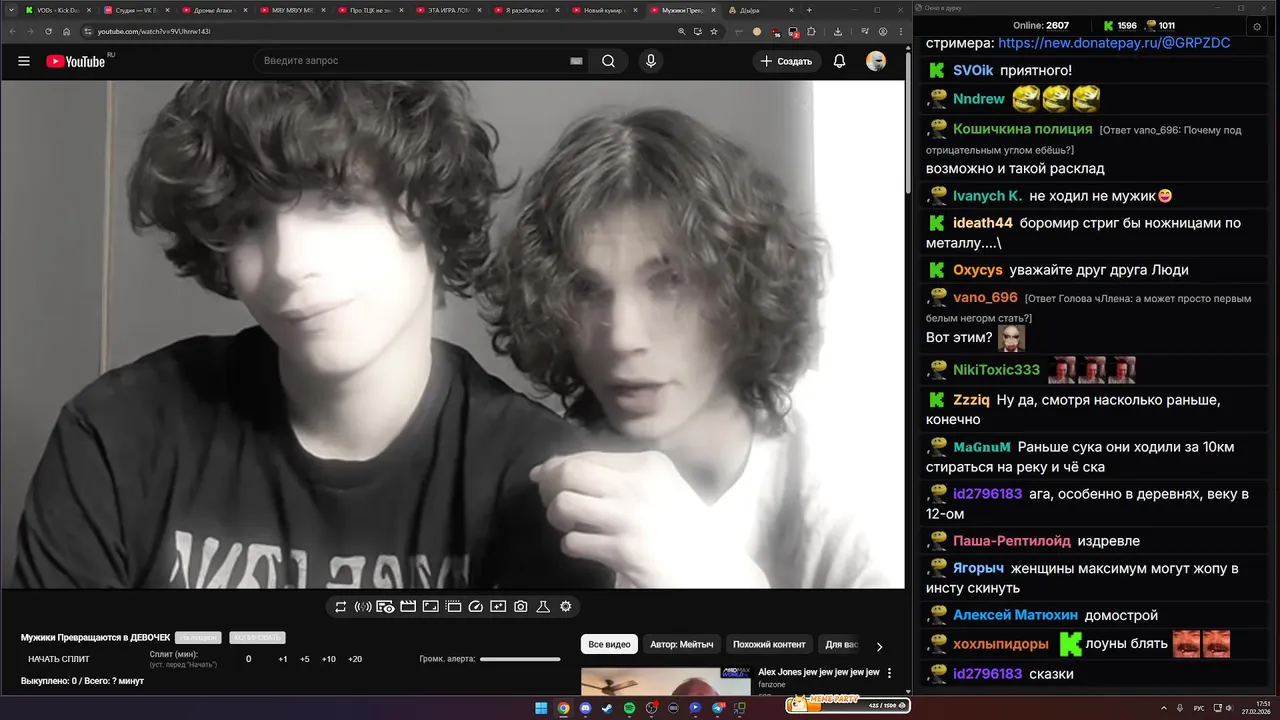Click the split minutes value 0
Screen dimensions: 1280x720
(249, 659)
